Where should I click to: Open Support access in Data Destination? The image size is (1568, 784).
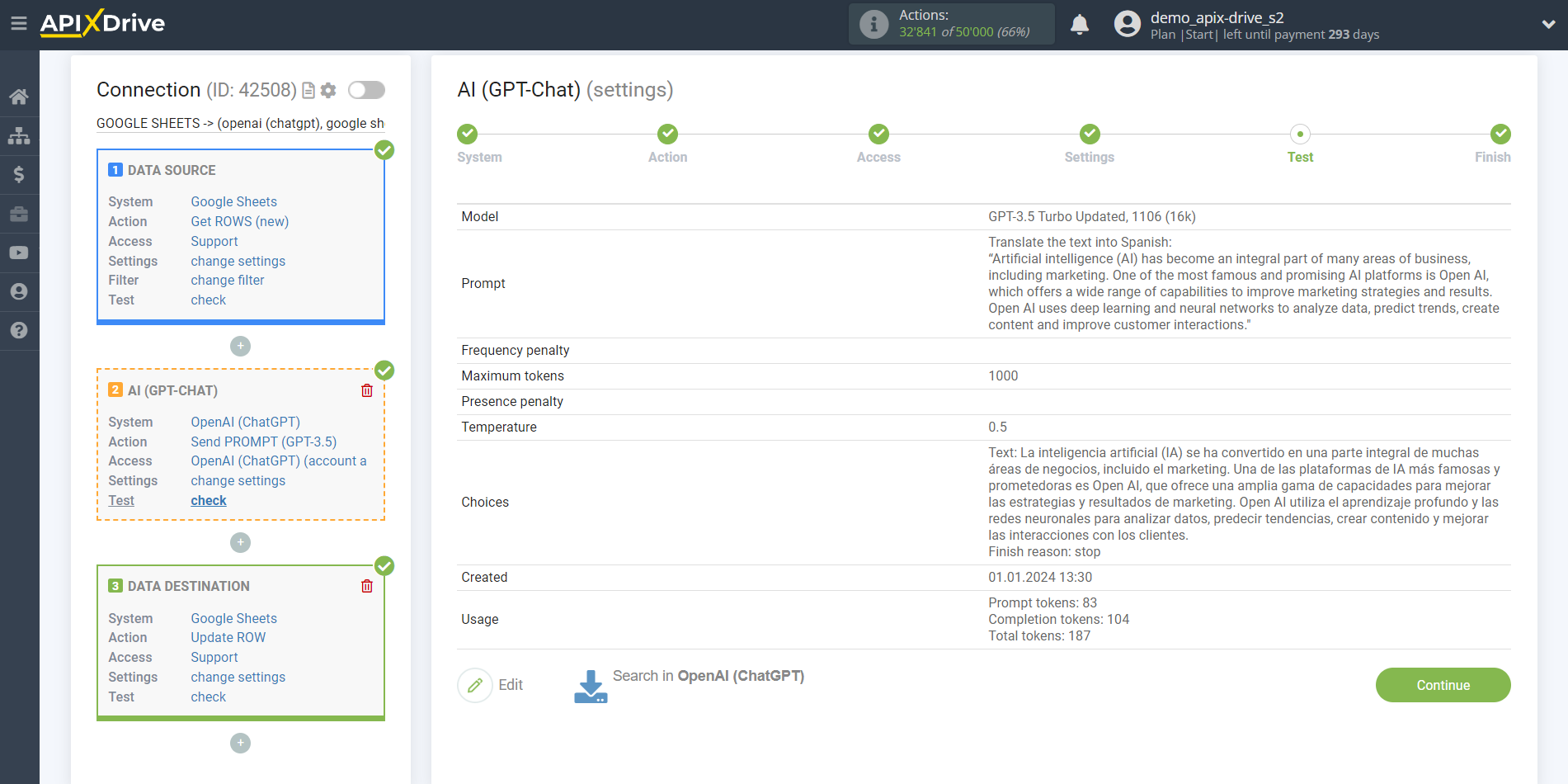(214, 658)
